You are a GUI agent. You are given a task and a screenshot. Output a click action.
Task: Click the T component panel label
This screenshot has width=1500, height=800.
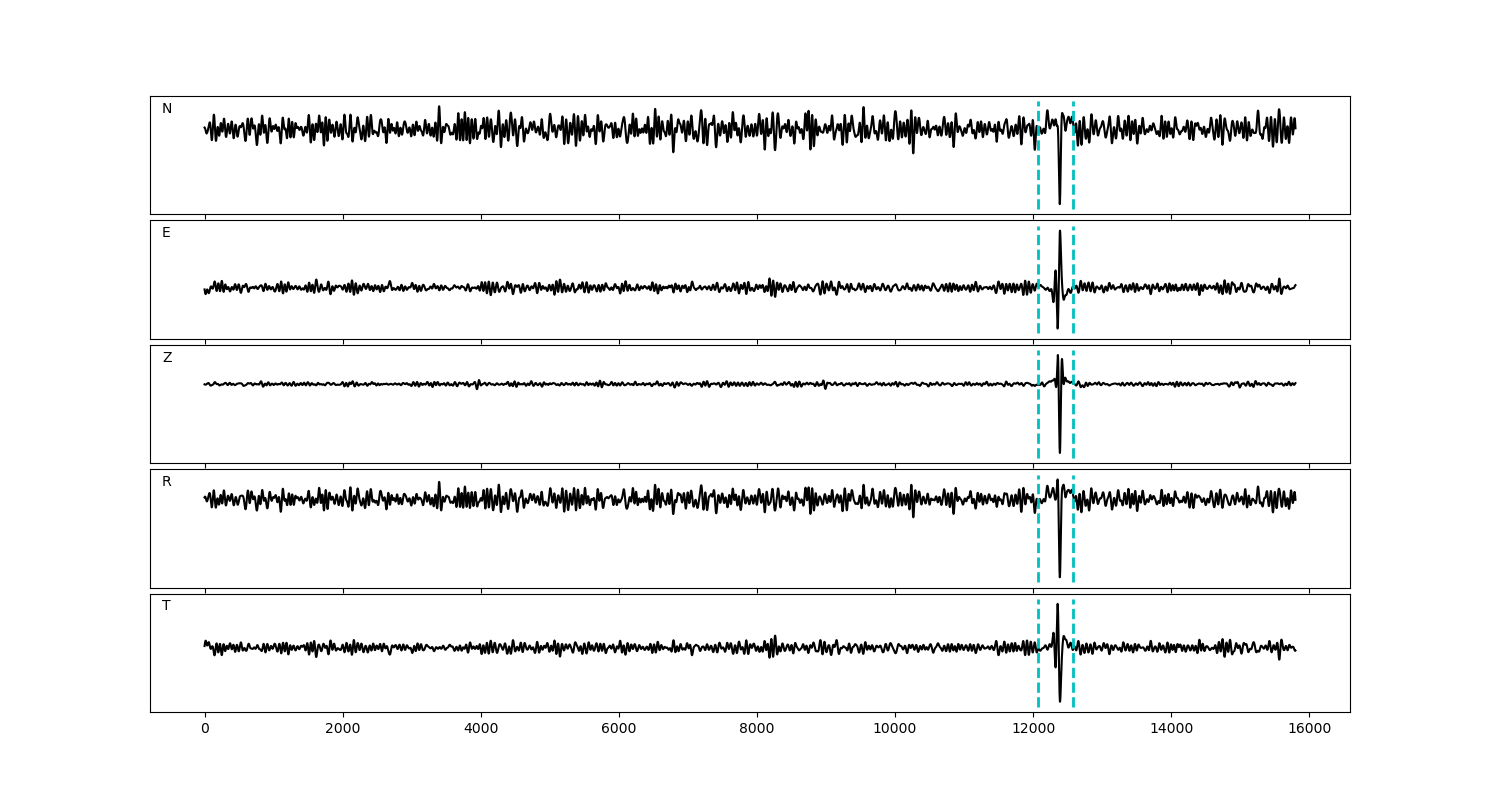click(166, 606)
